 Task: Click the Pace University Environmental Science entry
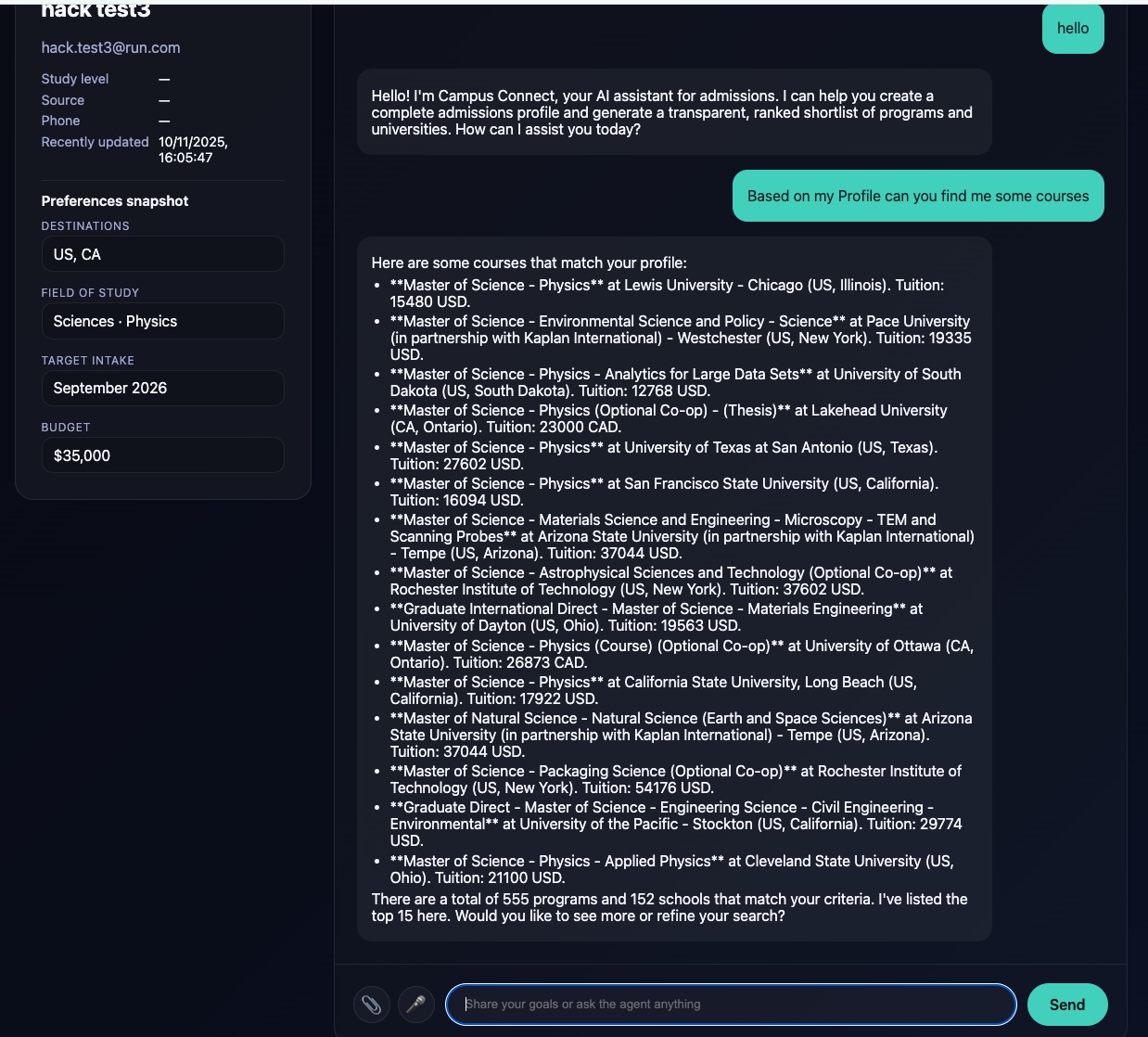click(682, 338)
